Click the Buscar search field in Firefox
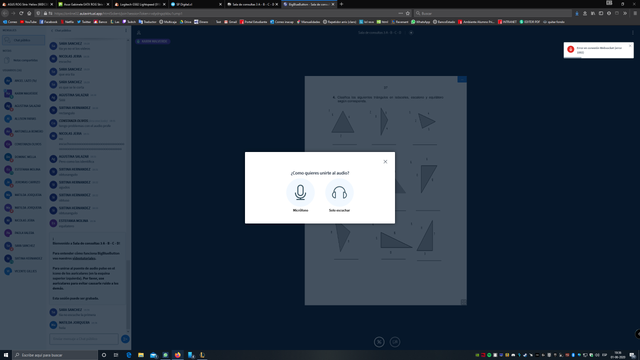Viewport: 640px width, 360px height. tap(493, 13)
